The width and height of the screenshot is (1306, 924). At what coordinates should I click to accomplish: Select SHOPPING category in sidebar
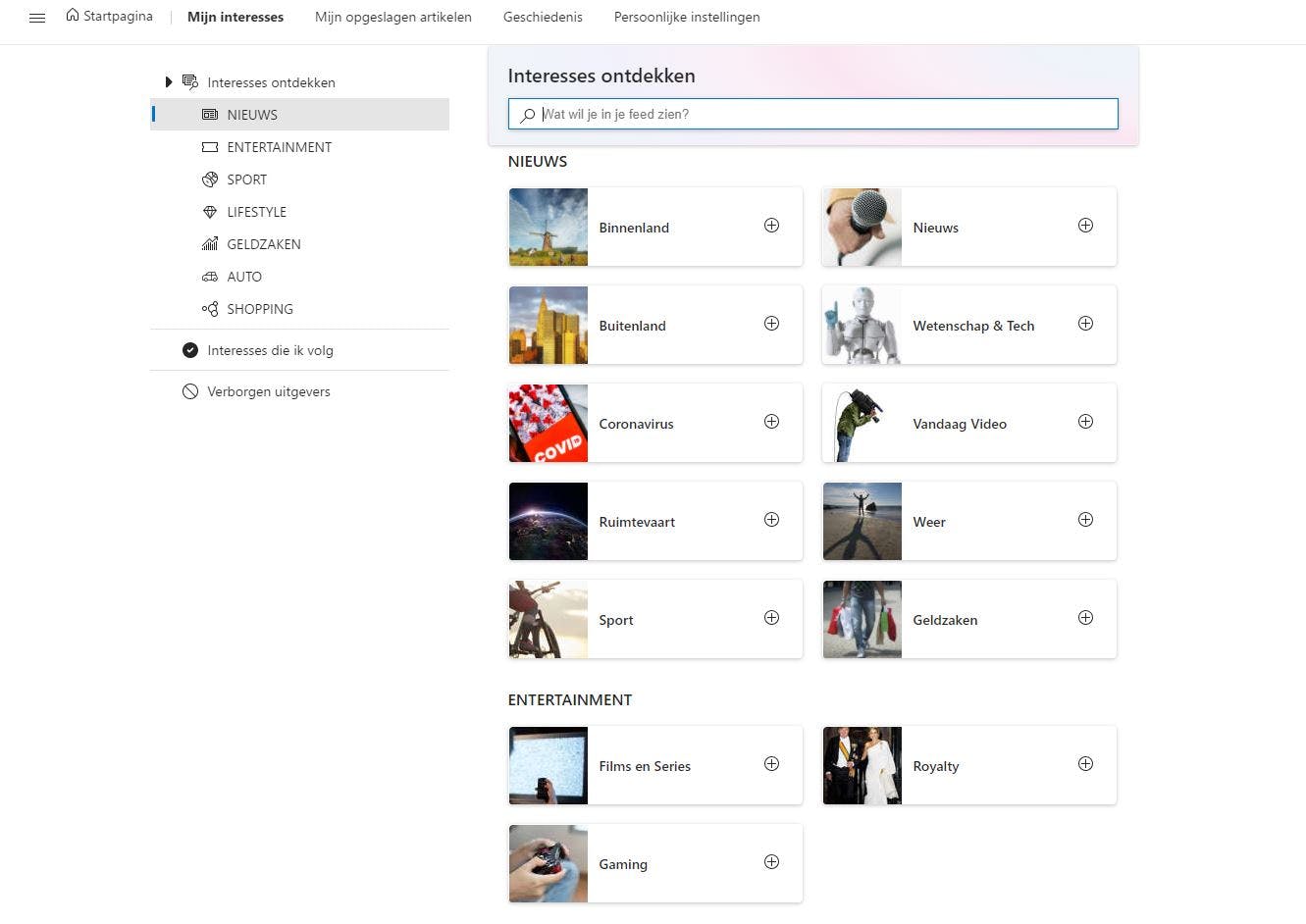[x=300, y=309]
